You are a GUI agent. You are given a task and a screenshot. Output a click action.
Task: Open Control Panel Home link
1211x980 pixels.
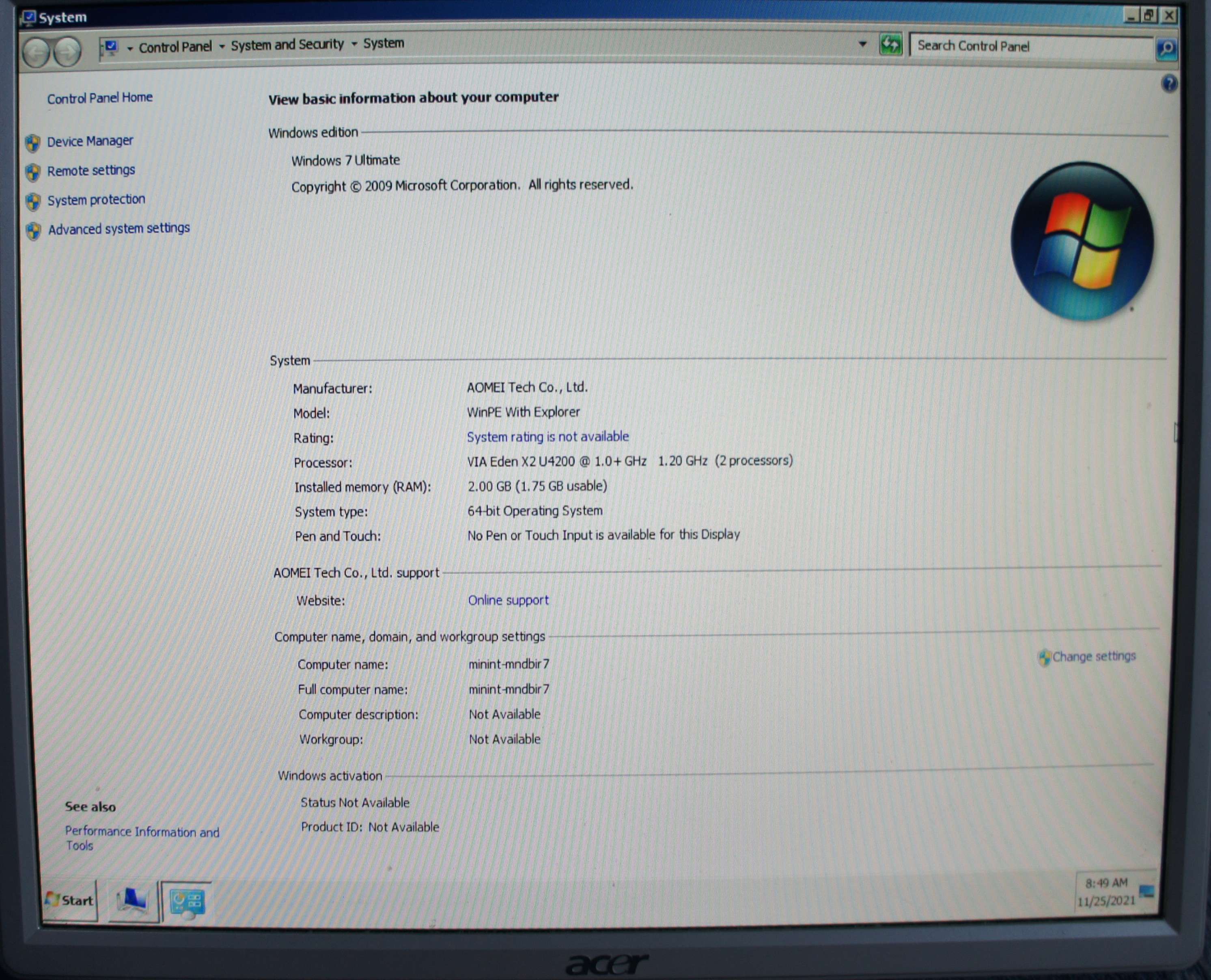click(99, 98)
